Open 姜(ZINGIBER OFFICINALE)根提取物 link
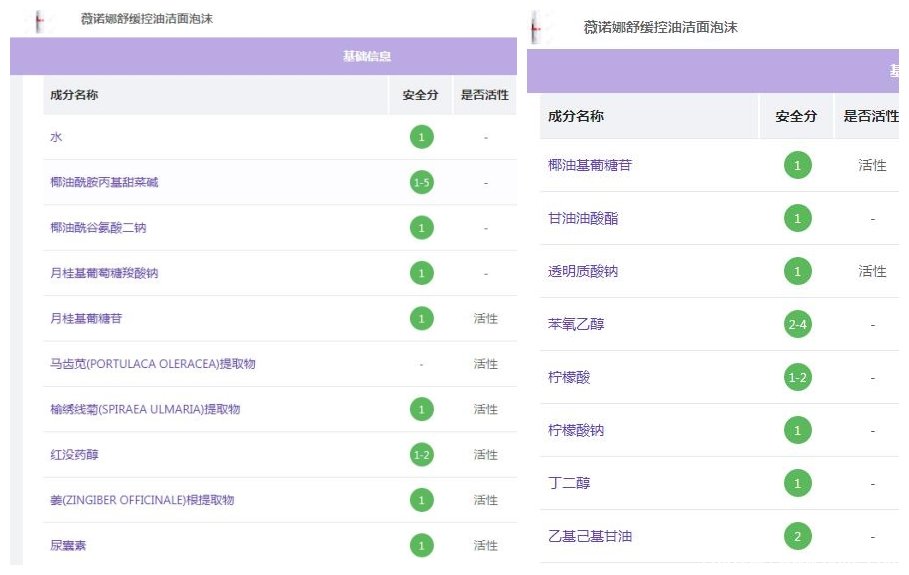The height and width of the screenshot is (575, 909). click(142, 500)
